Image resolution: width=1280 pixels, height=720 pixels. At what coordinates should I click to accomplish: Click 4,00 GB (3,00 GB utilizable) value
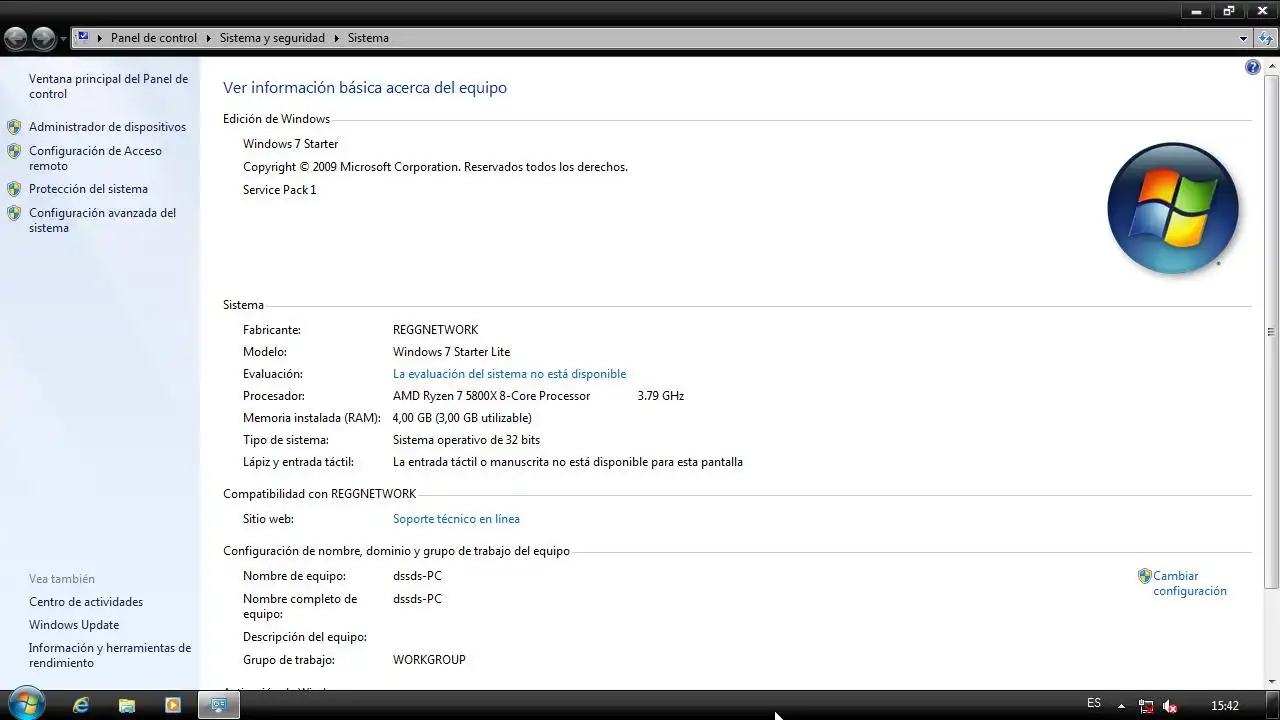pyautogui.click(x=462, y=418)
